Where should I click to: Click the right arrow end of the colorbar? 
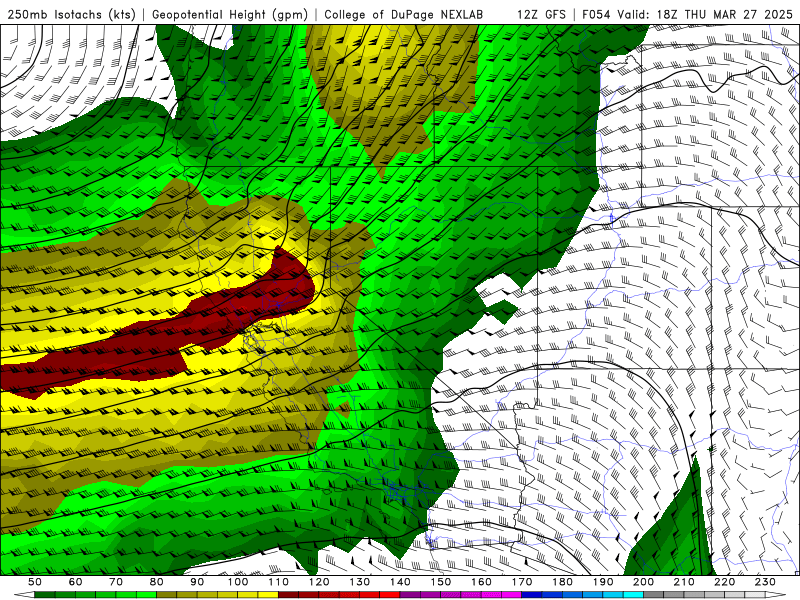pyautogui.click(x=776, y=595)
